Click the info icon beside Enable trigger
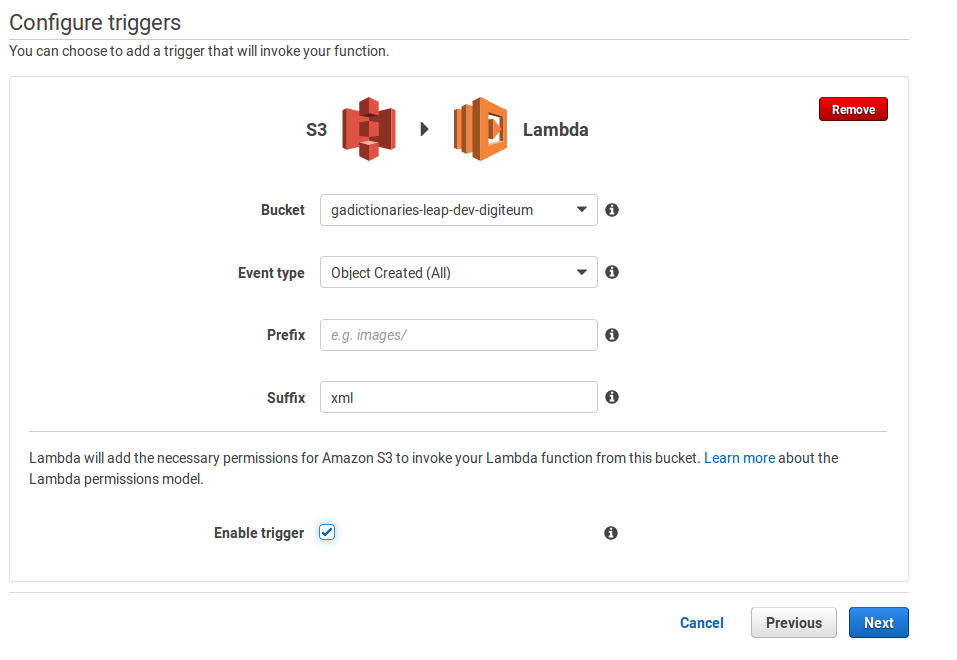 (611, 533)
